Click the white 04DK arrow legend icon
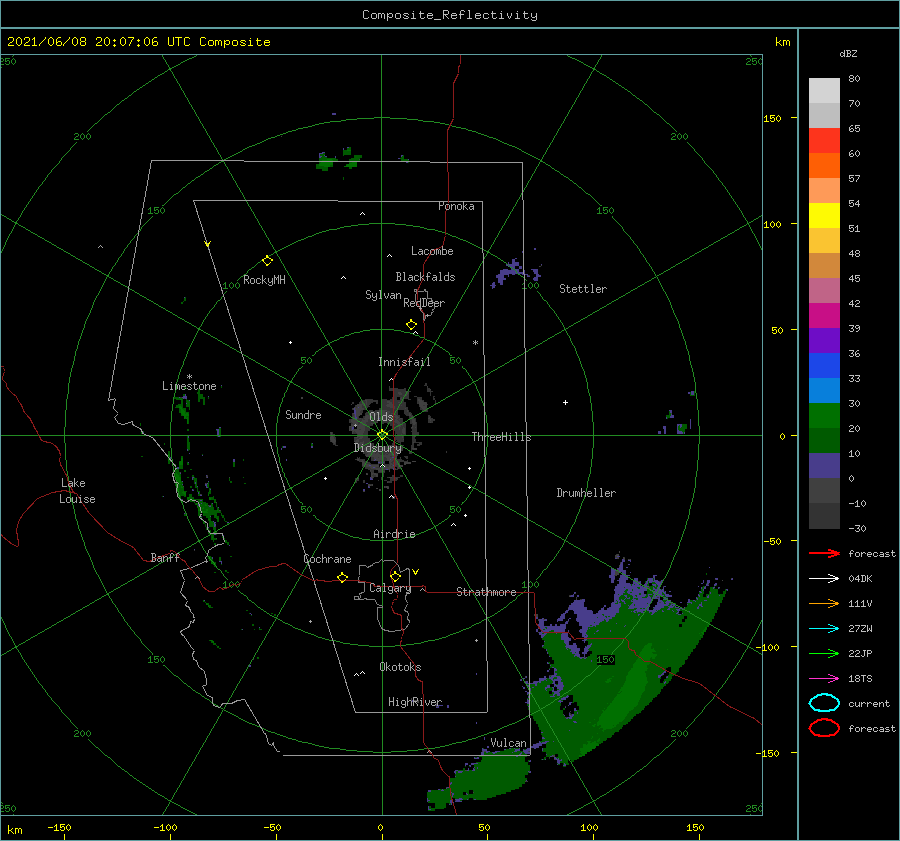This screenshot has width=900, height=841. click(824, 578)
